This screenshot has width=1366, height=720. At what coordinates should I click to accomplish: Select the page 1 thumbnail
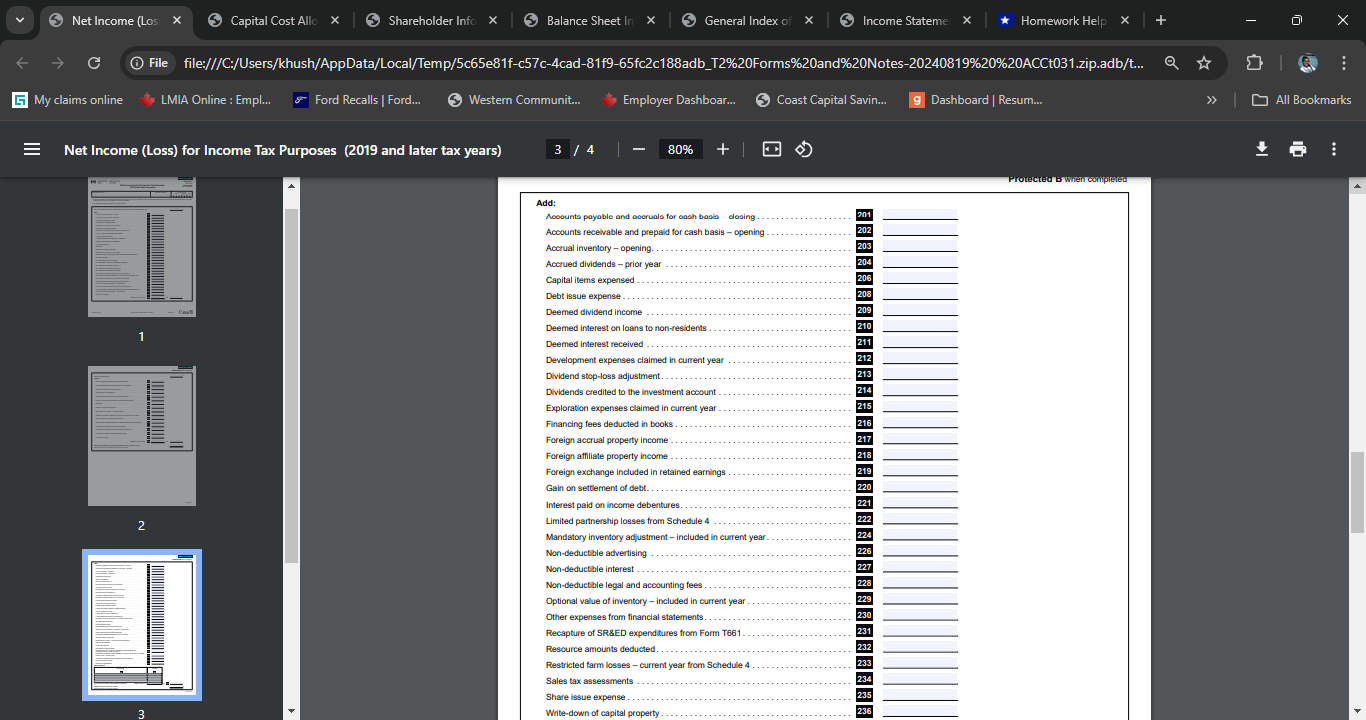point(142,247)
